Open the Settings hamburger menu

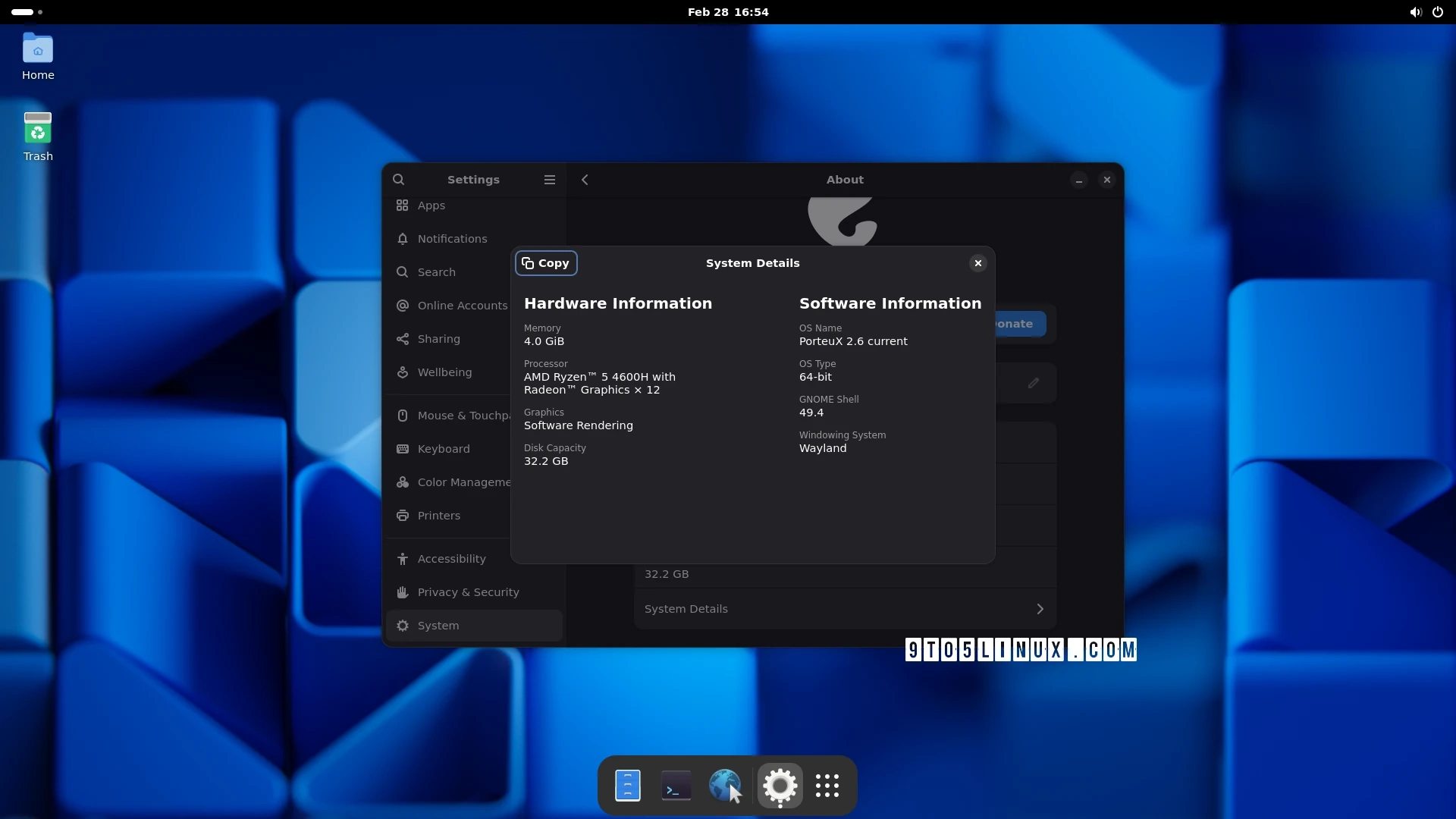coord(549,179)
